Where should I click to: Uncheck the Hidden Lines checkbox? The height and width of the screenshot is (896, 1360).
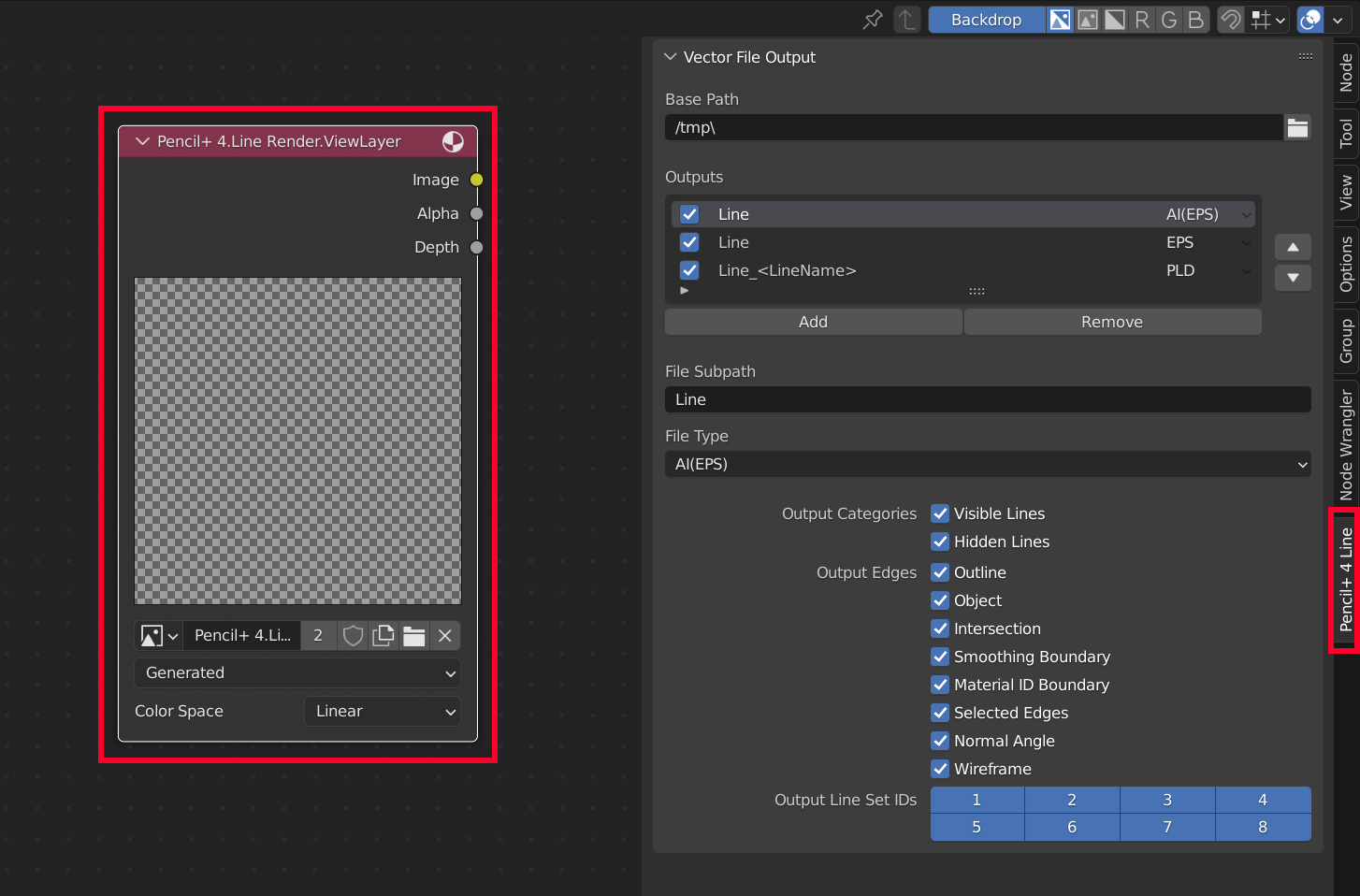point(940,542)
